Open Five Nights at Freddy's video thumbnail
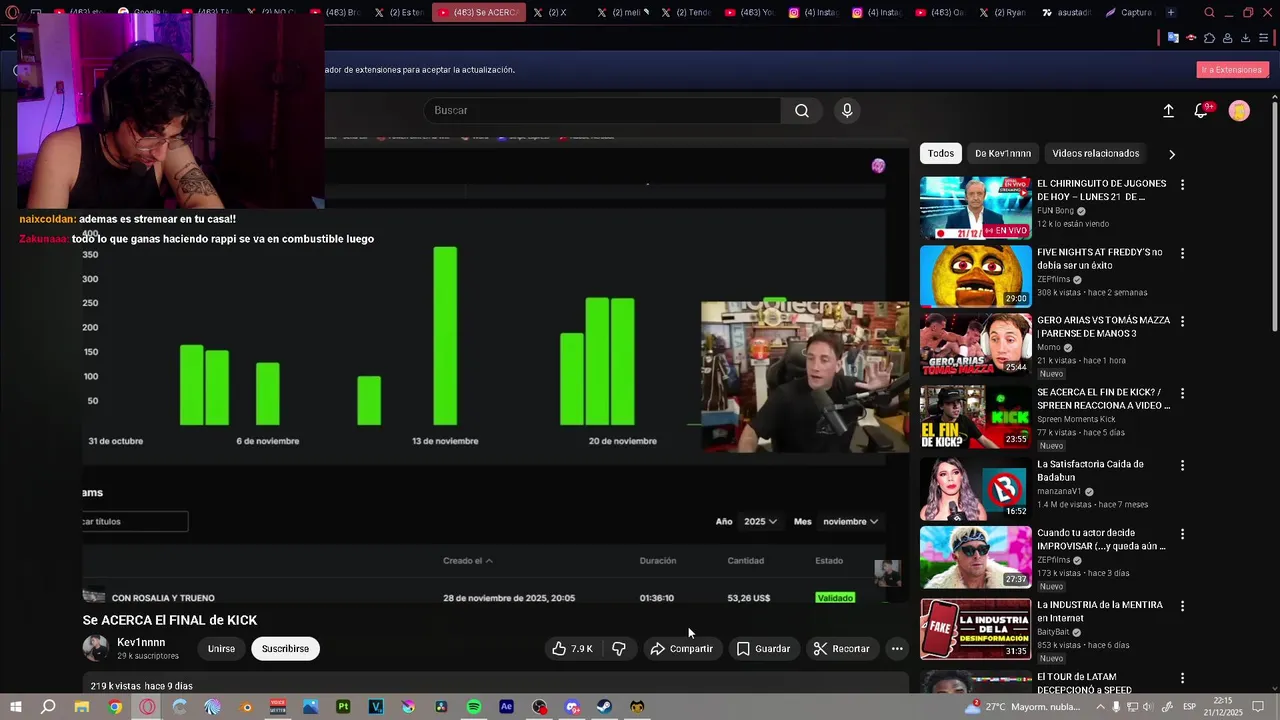Screen dimensions: 1280x720 (975, 276)
